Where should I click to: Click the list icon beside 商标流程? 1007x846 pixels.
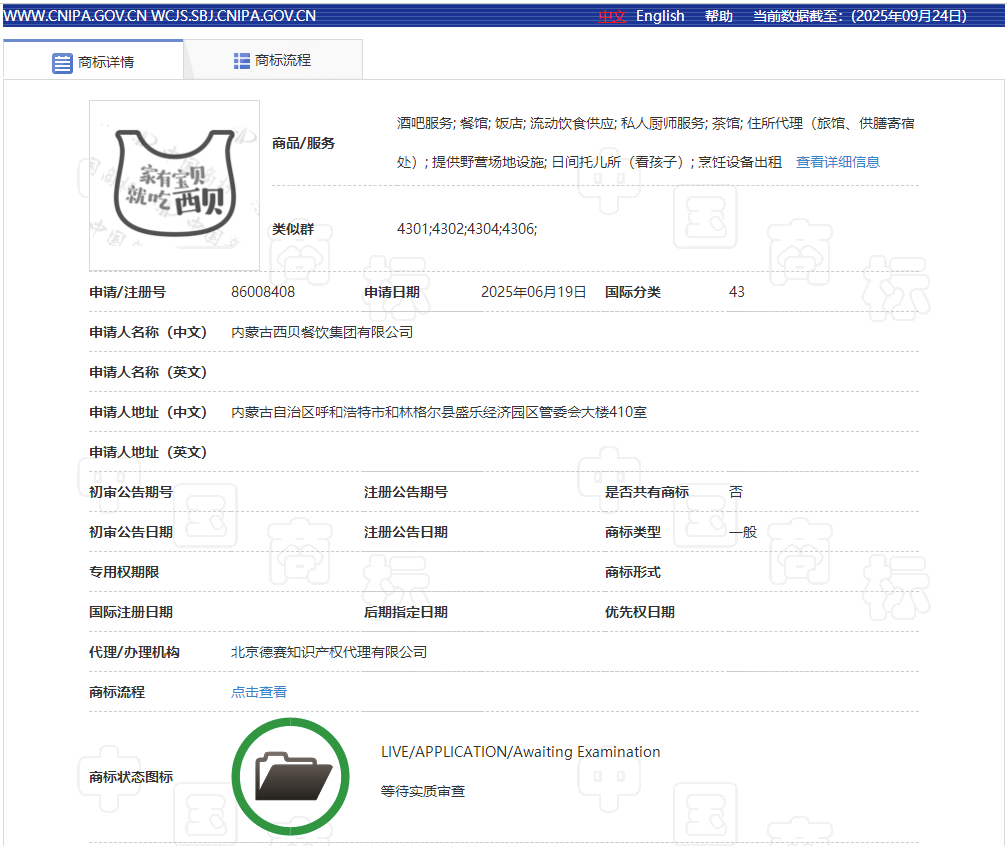[x=242, y=61]
